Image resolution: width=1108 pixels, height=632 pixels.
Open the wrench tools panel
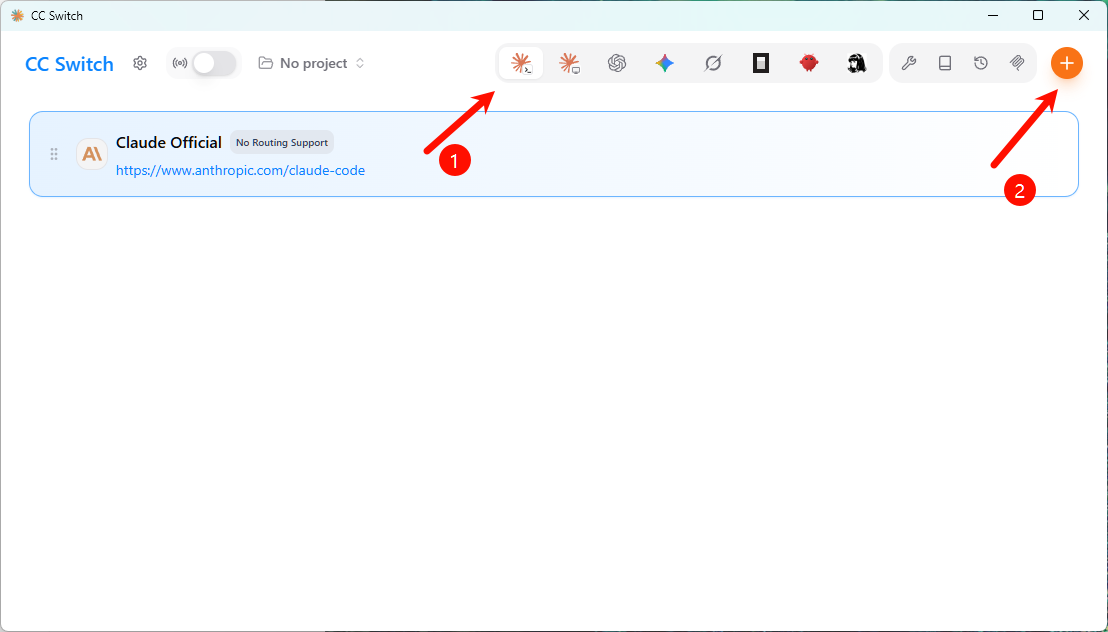coord(909,64)
